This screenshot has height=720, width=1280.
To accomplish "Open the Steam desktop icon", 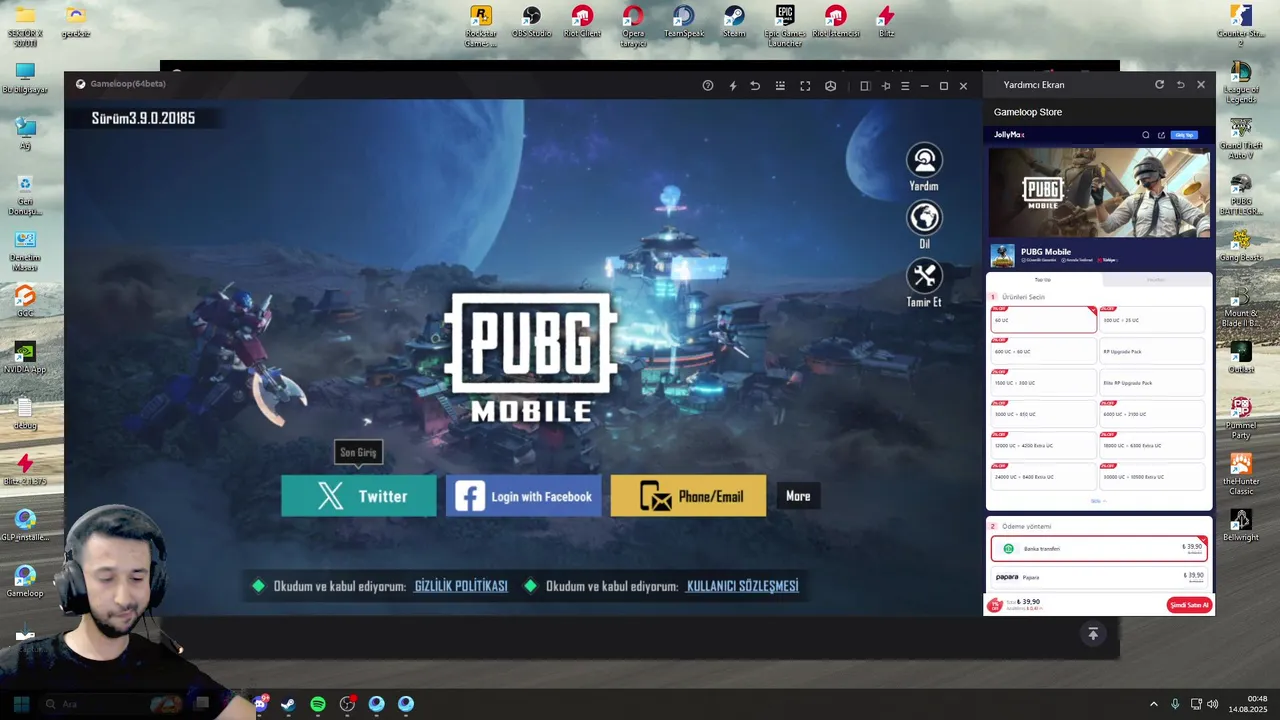I will click(734, 22).
